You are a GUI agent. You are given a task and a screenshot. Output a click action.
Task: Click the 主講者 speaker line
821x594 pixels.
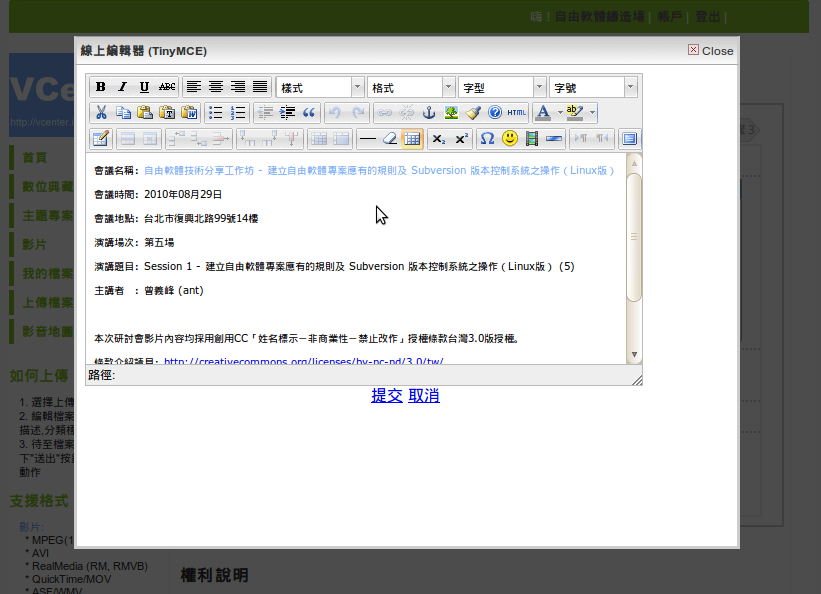(149, 291)
